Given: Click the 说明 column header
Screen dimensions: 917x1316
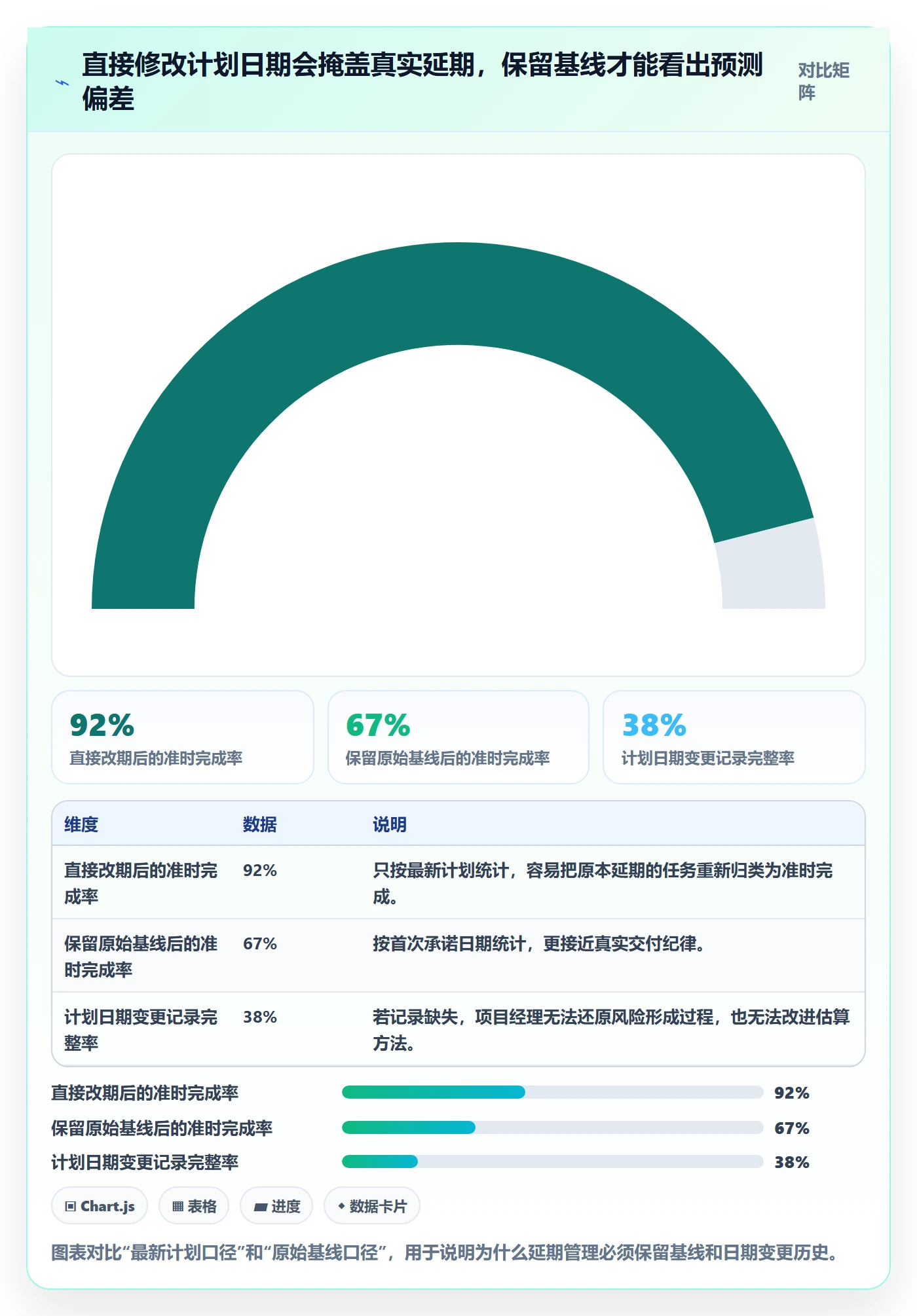Looking at the screenshot, I should [x=390, y=824].
